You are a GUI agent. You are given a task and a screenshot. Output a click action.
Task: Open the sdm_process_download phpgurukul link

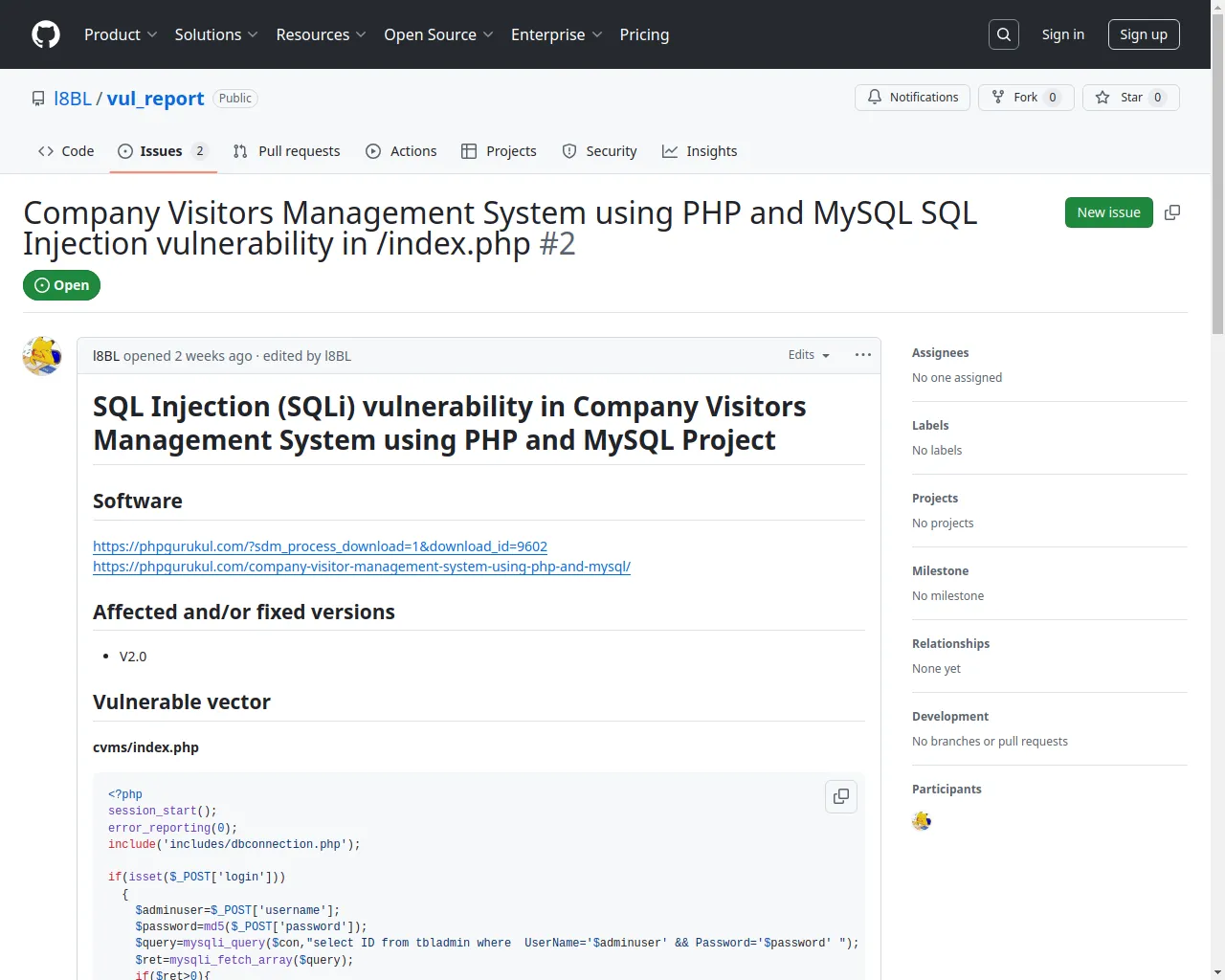pos(320,546)
